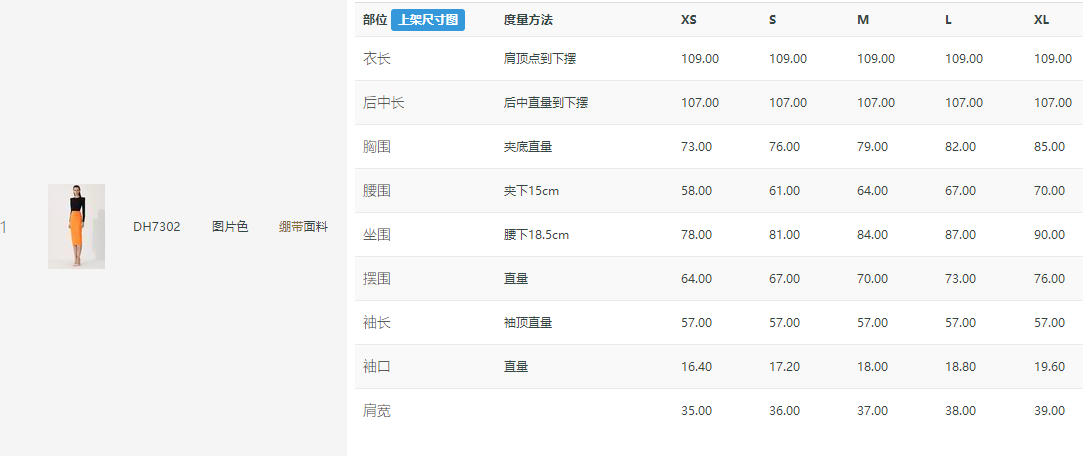Select the 胸围 row label
Screen dimensions: 1083x456
click(376, 146)
